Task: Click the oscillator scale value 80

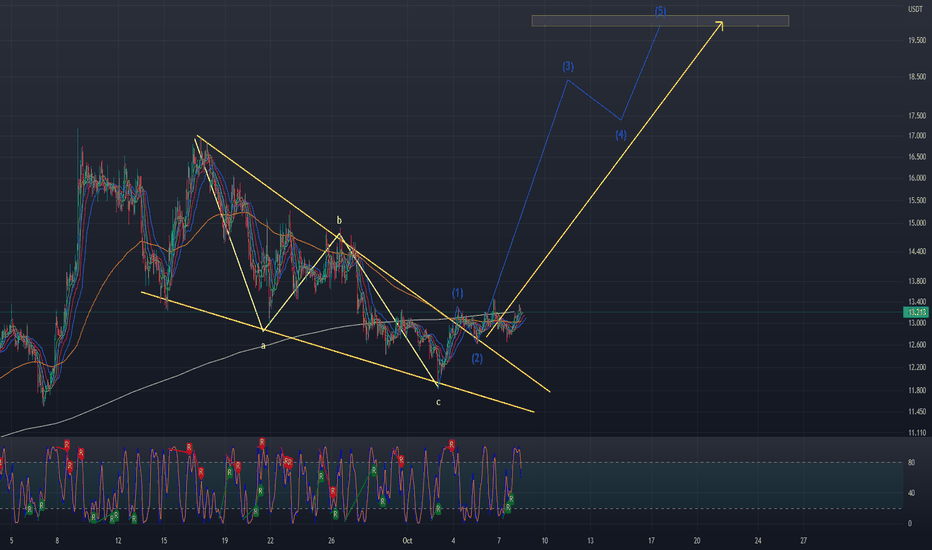Action: click(x=911, y=463)
